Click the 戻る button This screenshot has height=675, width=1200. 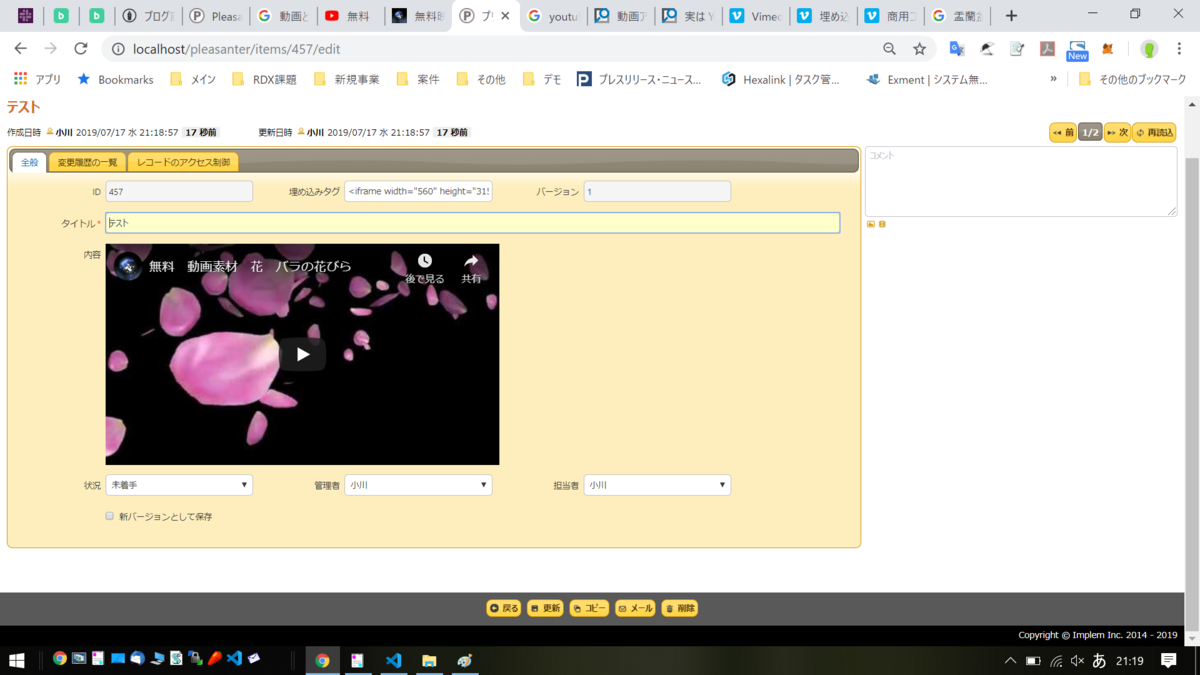(504, 608)
